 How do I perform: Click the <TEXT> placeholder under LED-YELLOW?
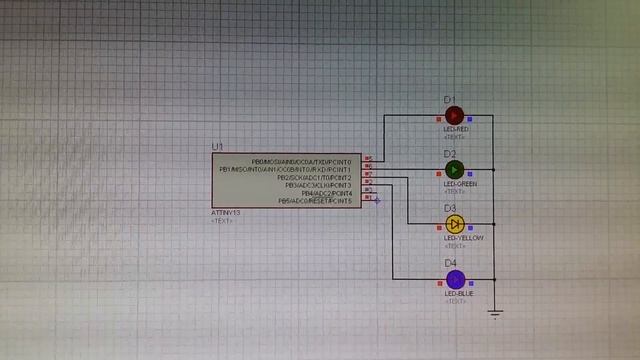click(455, 246)
